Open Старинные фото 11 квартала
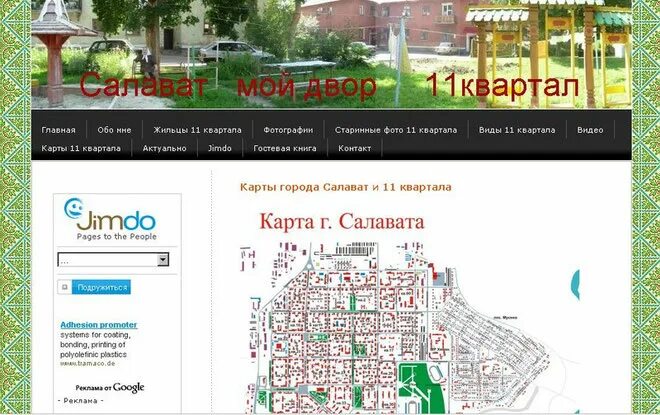 [x=396, y=130]
